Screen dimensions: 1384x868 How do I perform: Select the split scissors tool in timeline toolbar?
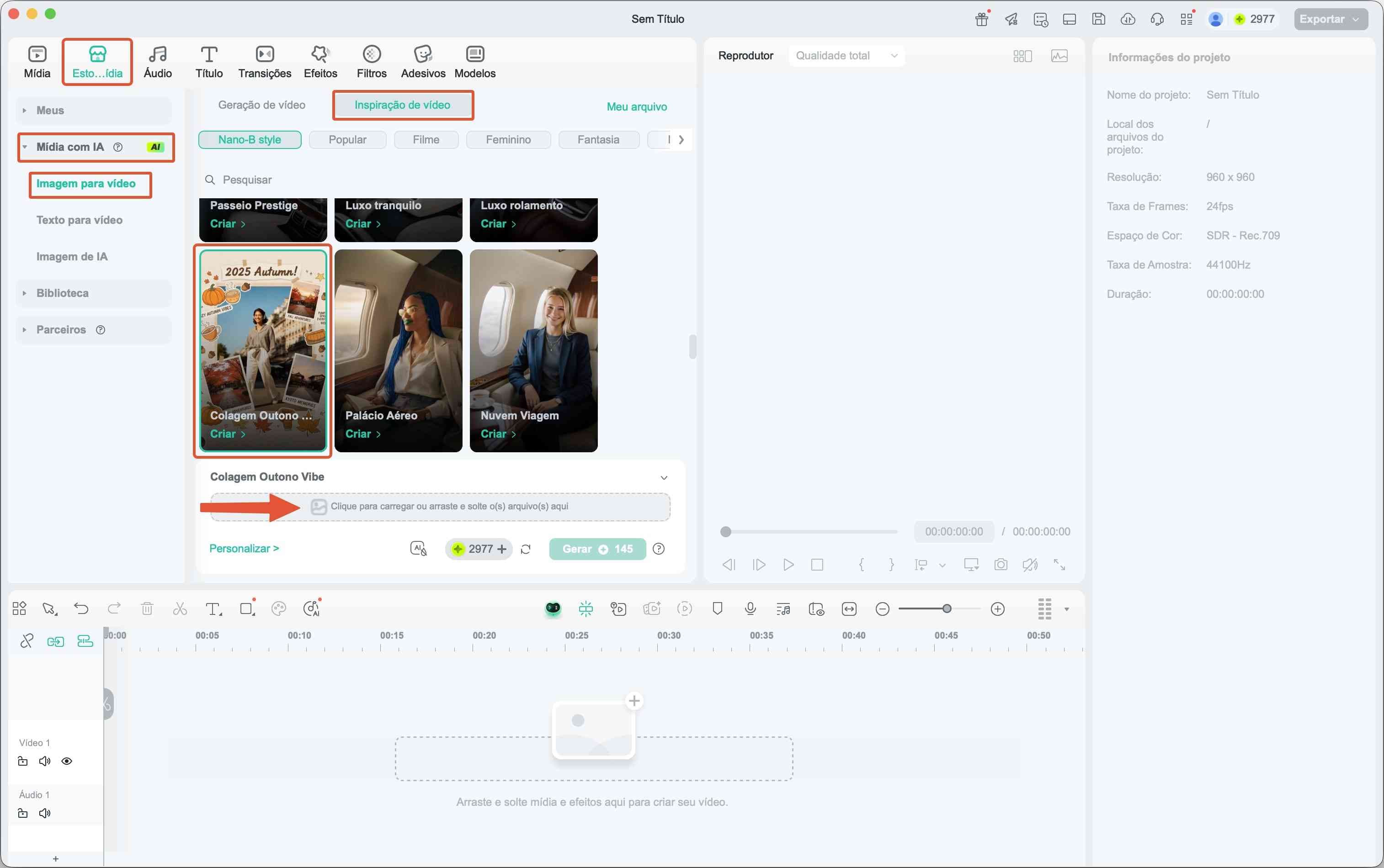click(x=180, y=608)
